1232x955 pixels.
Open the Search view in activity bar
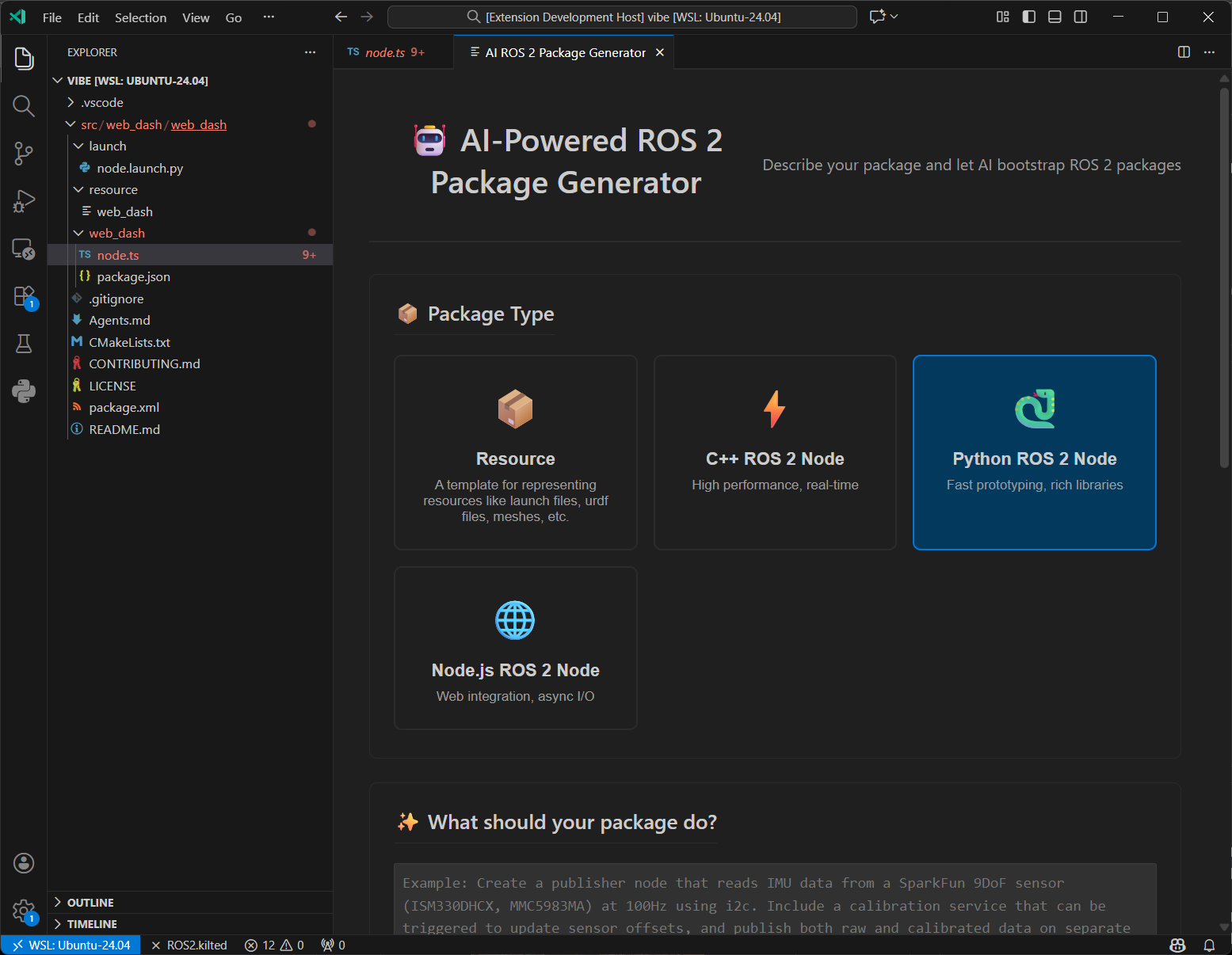pos(24,105)
